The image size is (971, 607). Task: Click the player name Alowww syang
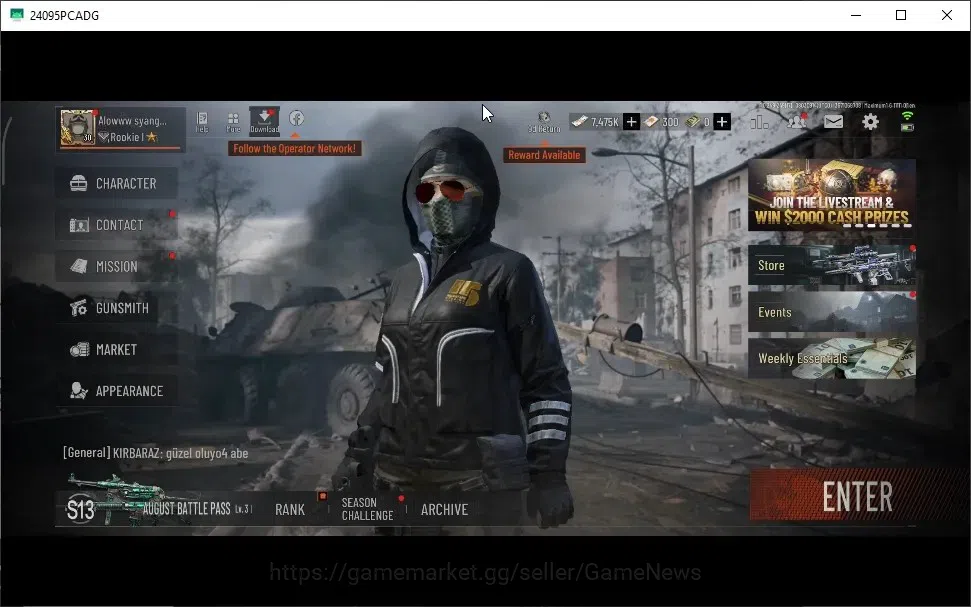(133, 121)
